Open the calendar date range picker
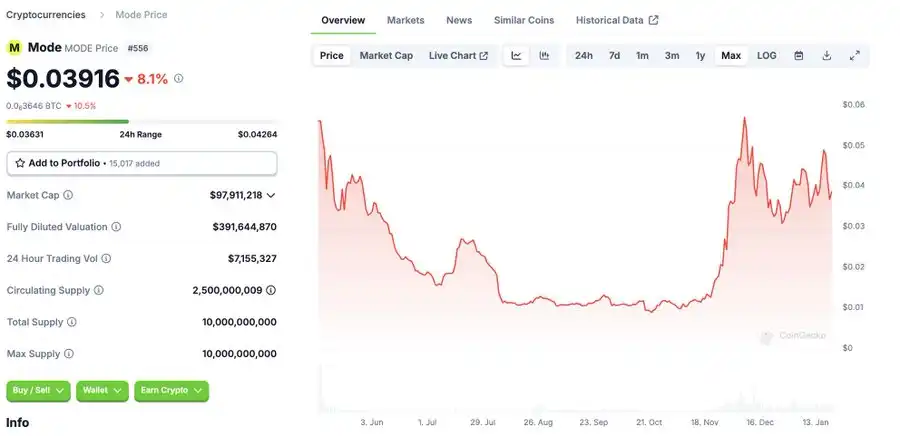900x436 pixels. [x=799, y=56]
